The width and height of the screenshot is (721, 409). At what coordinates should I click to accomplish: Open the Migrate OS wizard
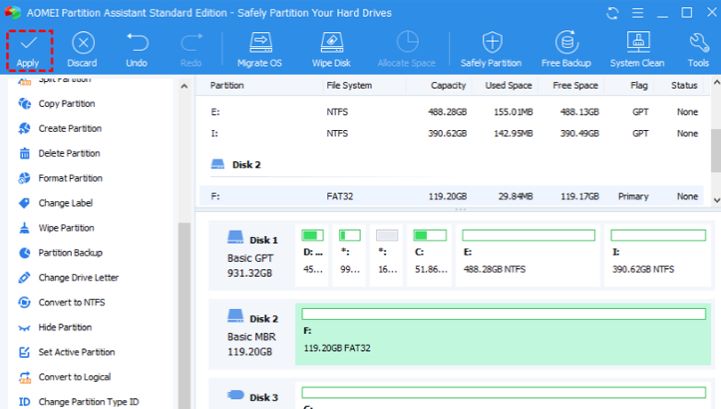pyautogui.click(x=260, y=50)
